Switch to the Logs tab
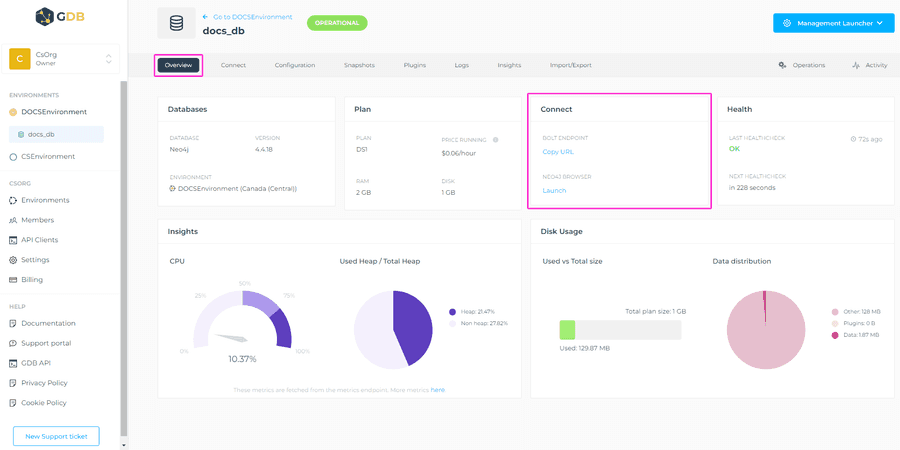The image size is (900, 450). [461, 65]
